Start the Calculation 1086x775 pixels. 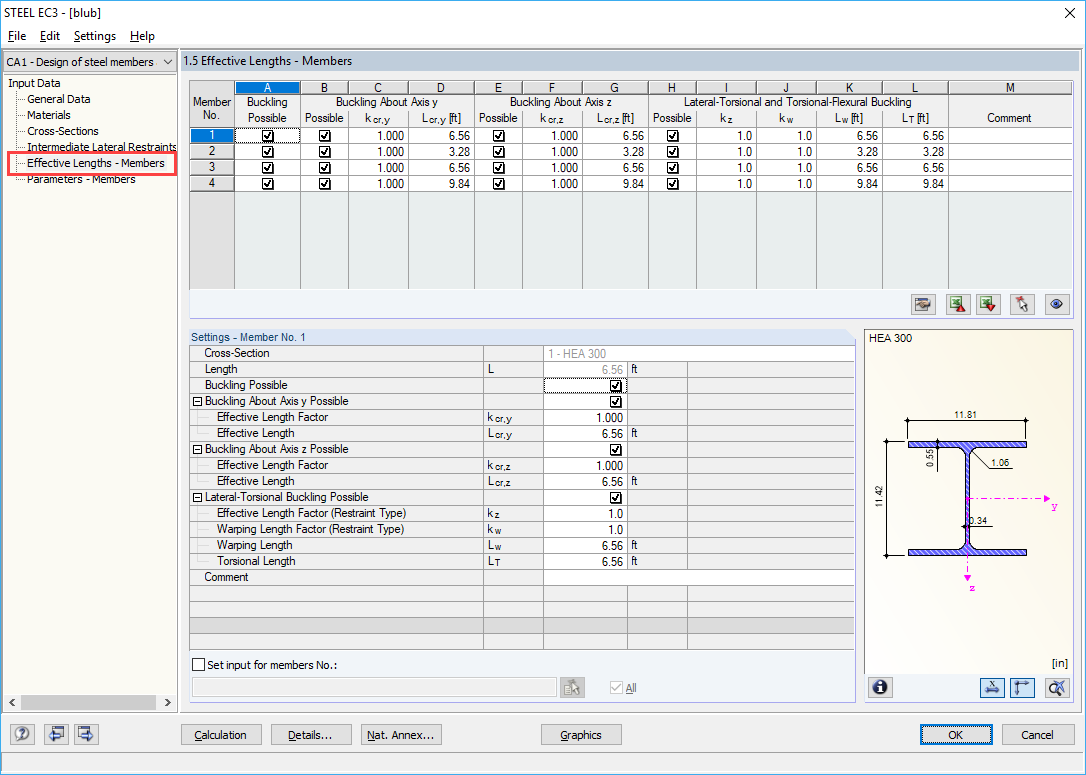[221, 734]
